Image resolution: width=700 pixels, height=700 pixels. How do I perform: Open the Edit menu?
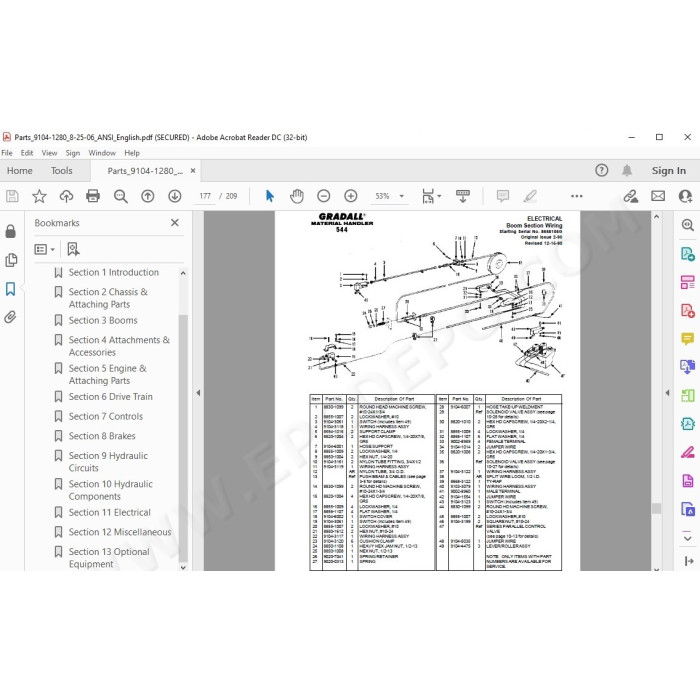click(x=27, y=153)
